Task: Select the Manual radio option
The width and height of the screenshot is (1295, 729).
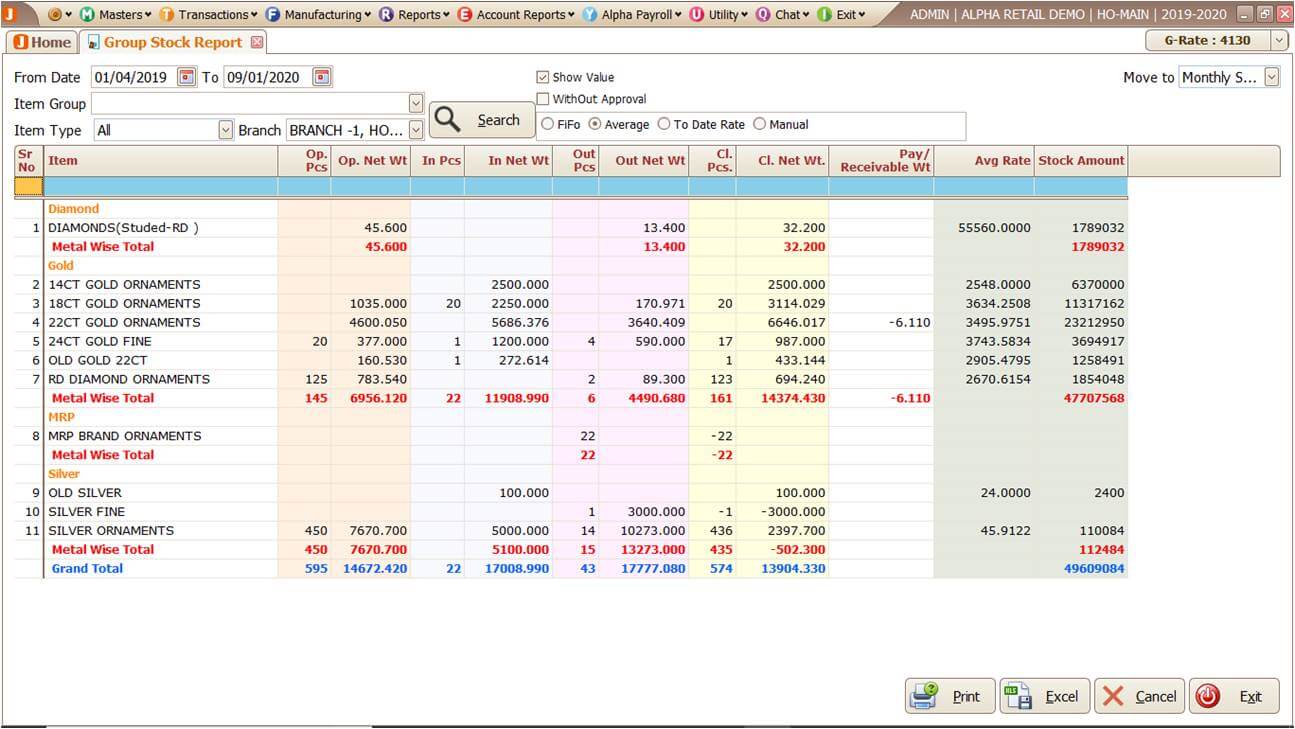Action: click(x=759, y=124)
